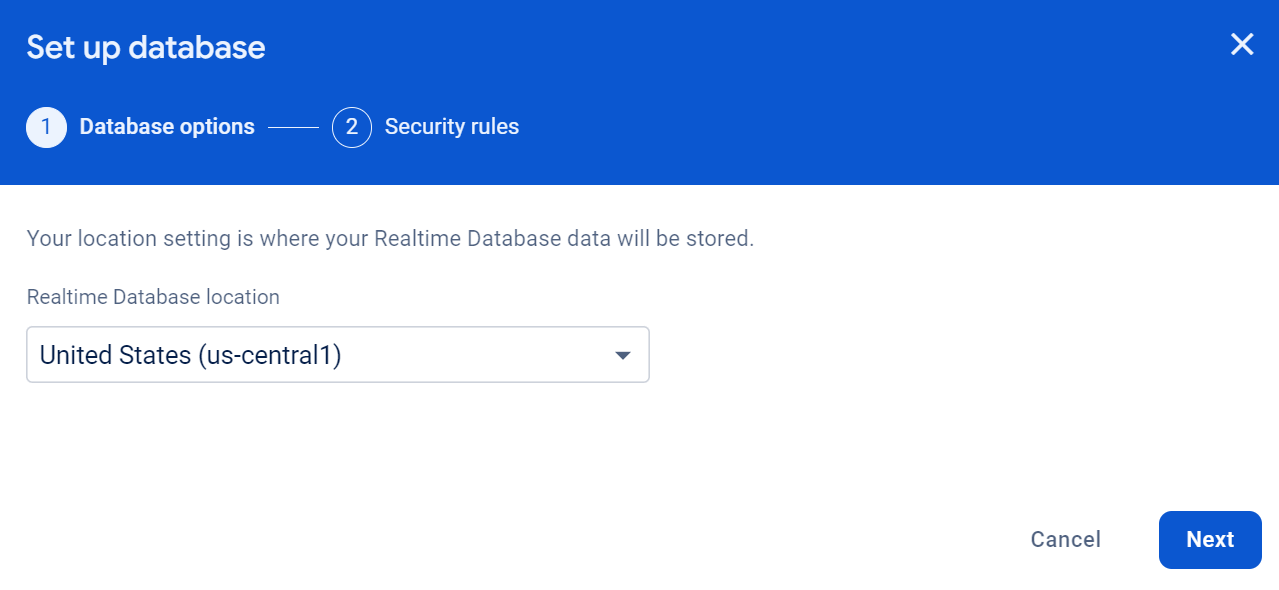
Task: Open the location selector caret
Action: pos(622,354)
